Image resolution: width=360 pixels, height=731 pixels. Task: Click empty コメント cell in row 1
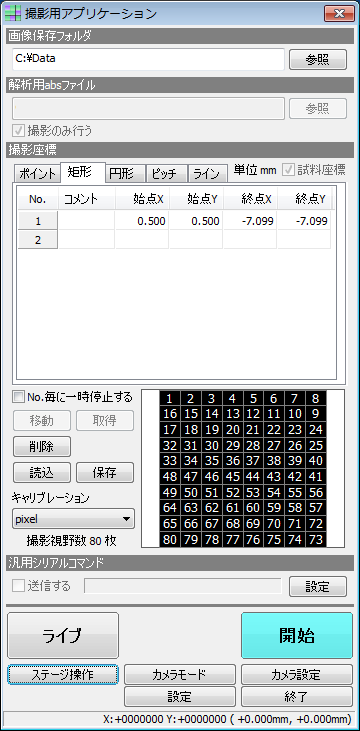86,221
